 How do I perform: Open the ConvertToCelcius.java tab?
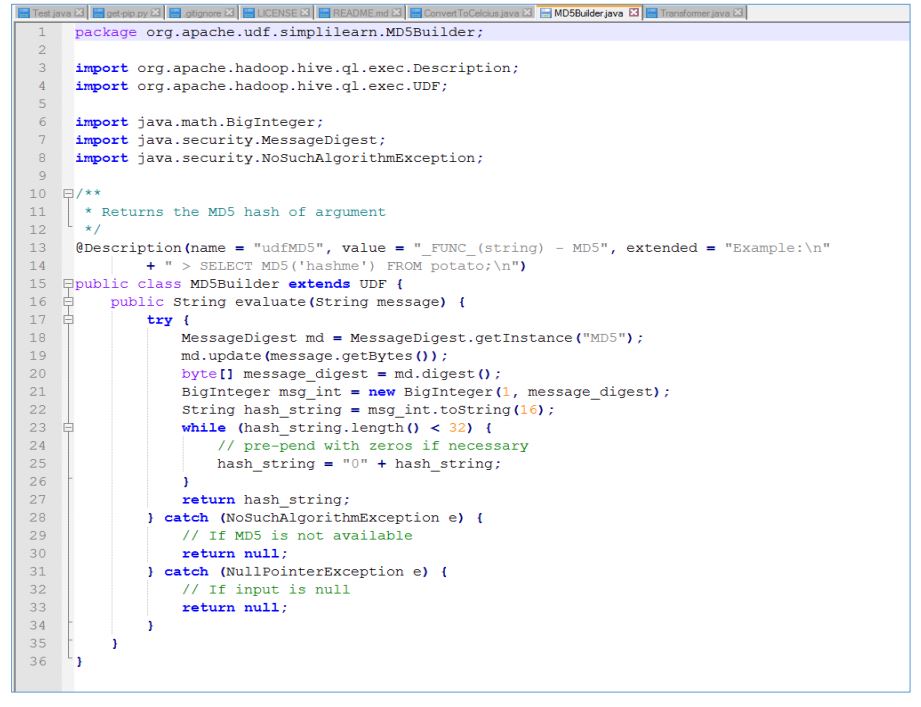coord(471,12)
